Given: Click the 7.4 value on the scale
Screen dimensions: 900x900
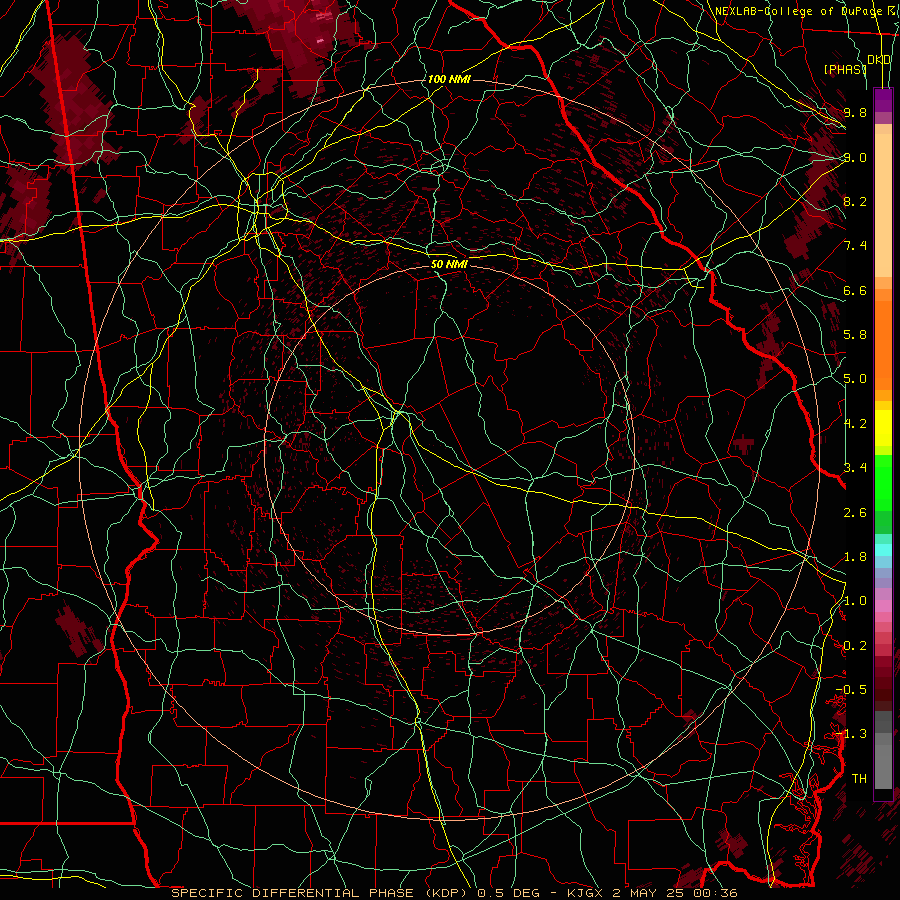Looking at the screenshot, I should [855, 246].
